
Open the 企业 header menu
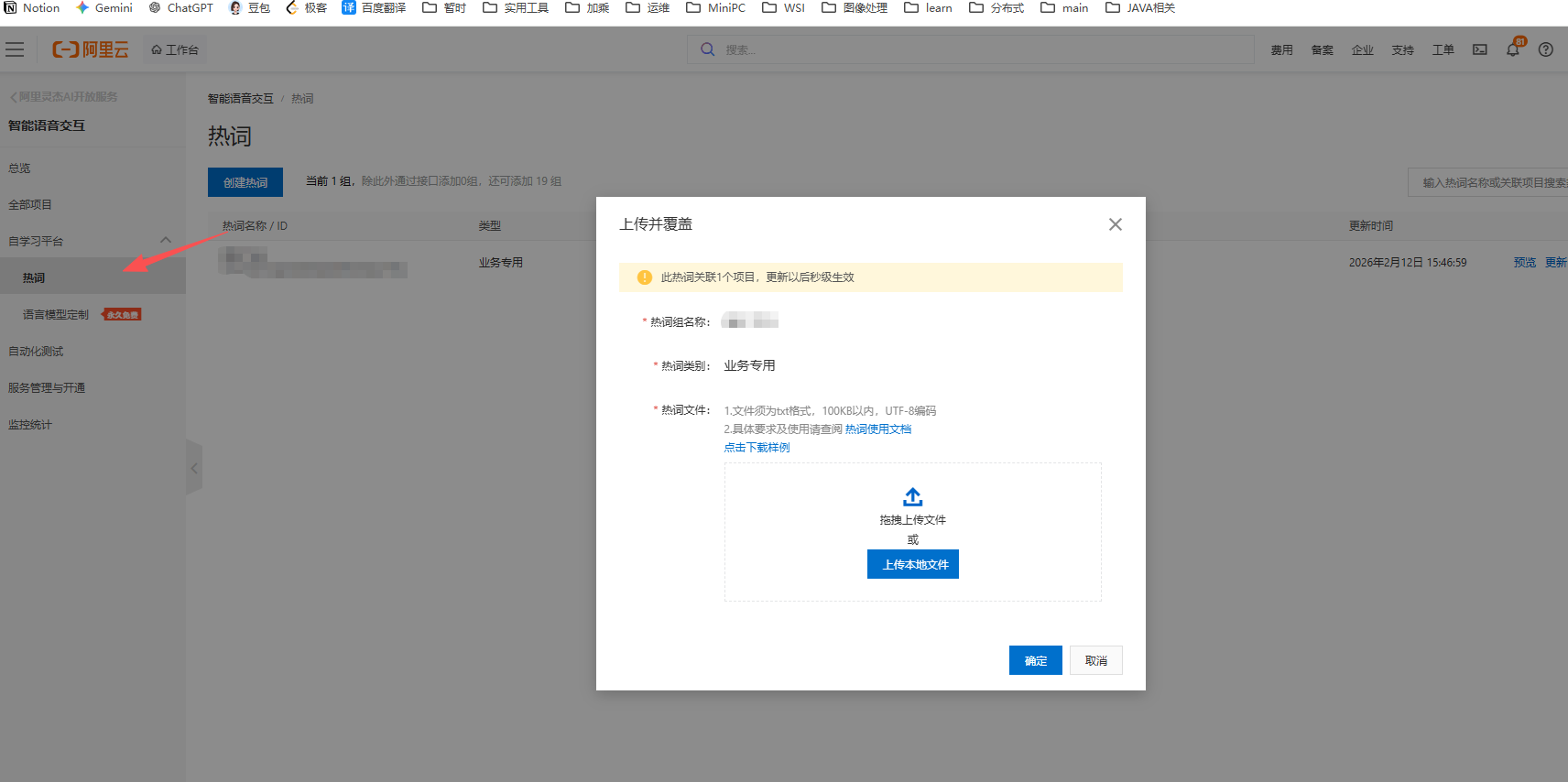pyautogui.click(x=1362, y=50)
